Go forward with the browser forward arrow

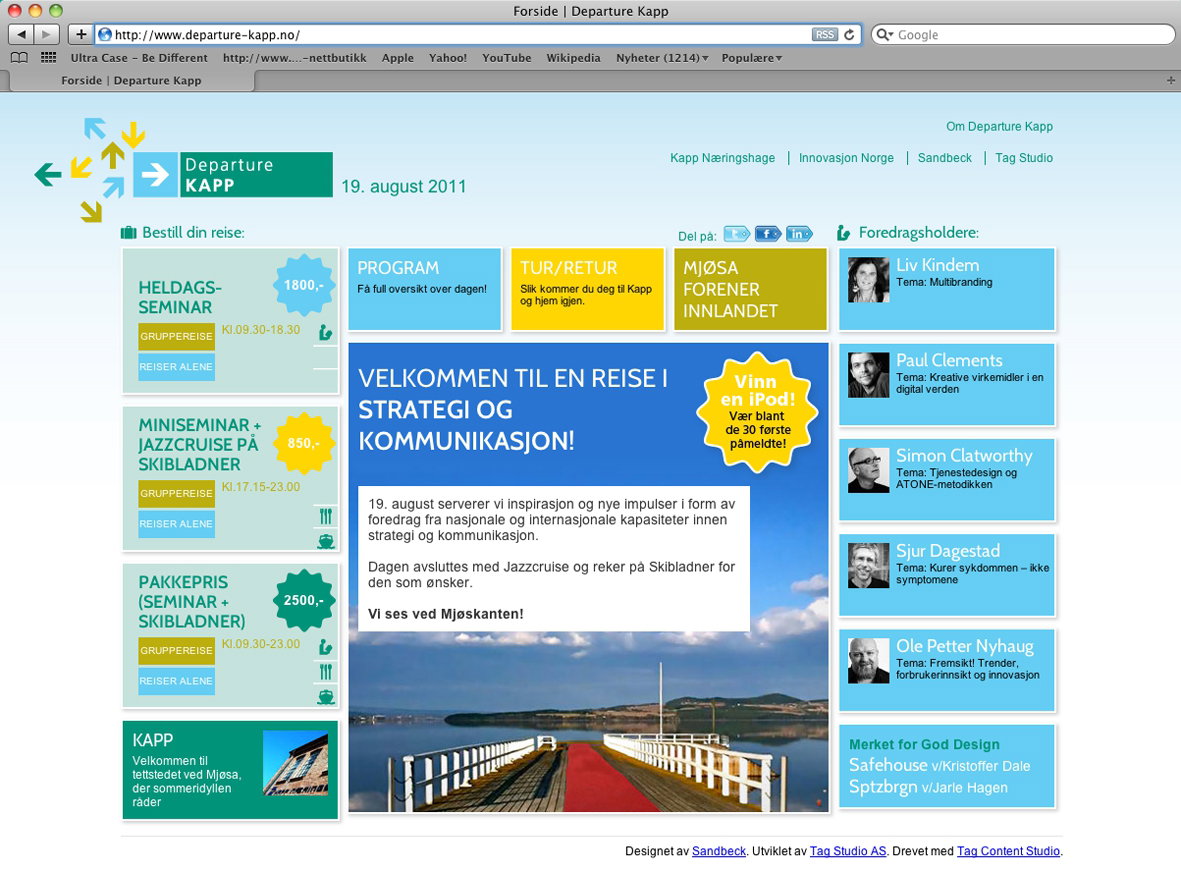tap(47, 35)
